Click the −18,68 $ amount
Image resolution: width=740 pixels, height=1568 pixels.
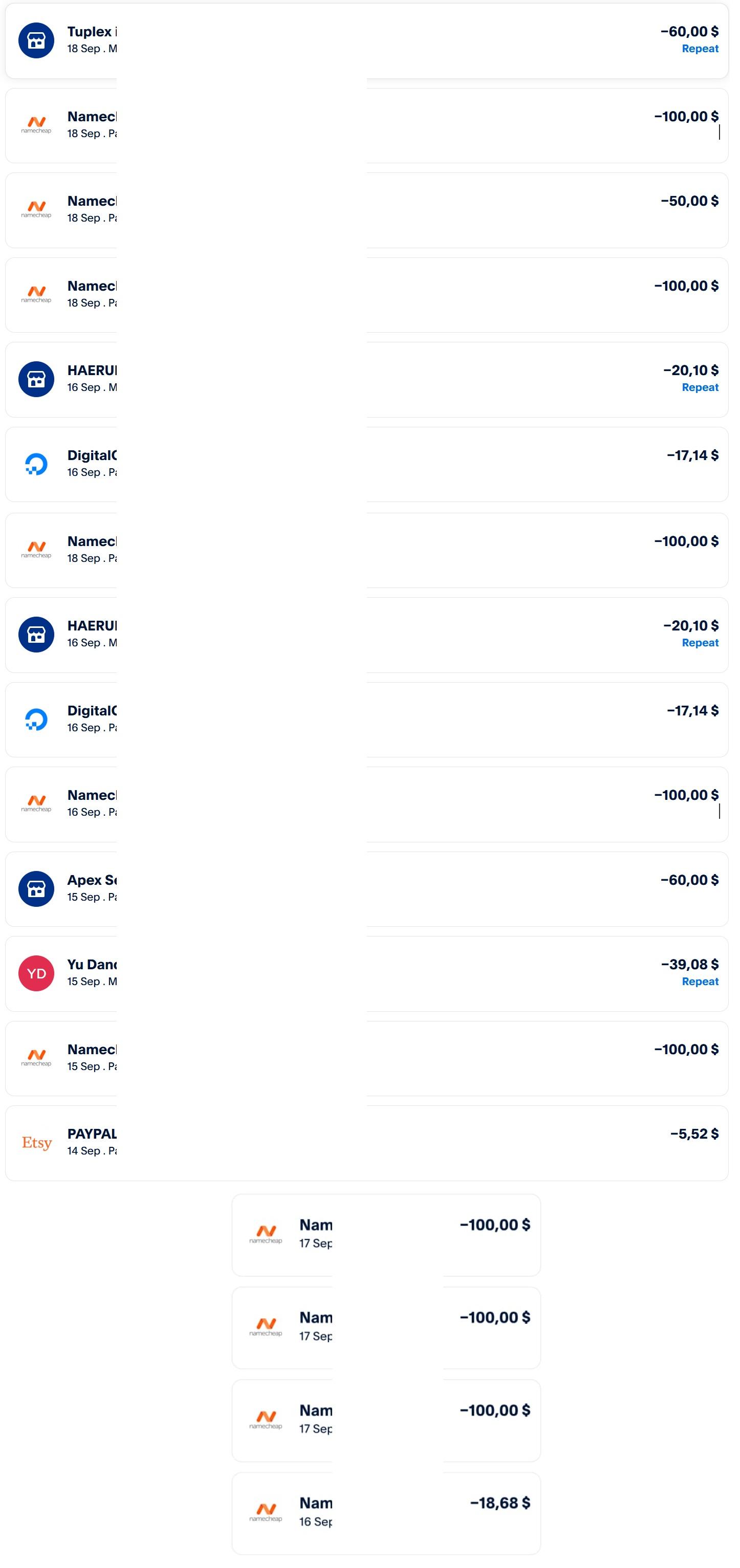499,1503
